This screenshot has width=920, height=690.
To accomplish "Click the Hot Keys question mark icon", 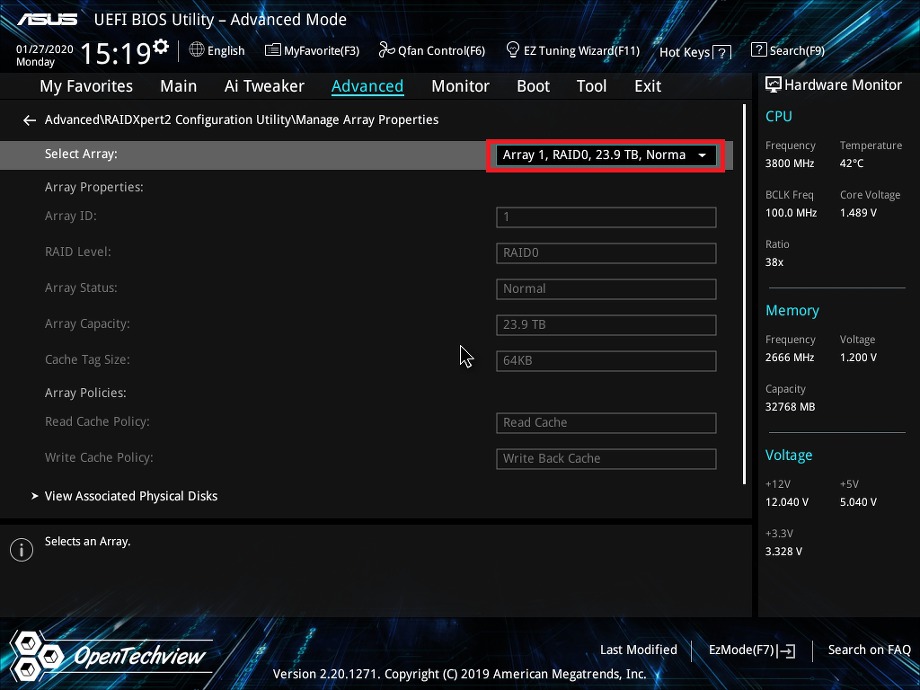I will pos(722,53).
